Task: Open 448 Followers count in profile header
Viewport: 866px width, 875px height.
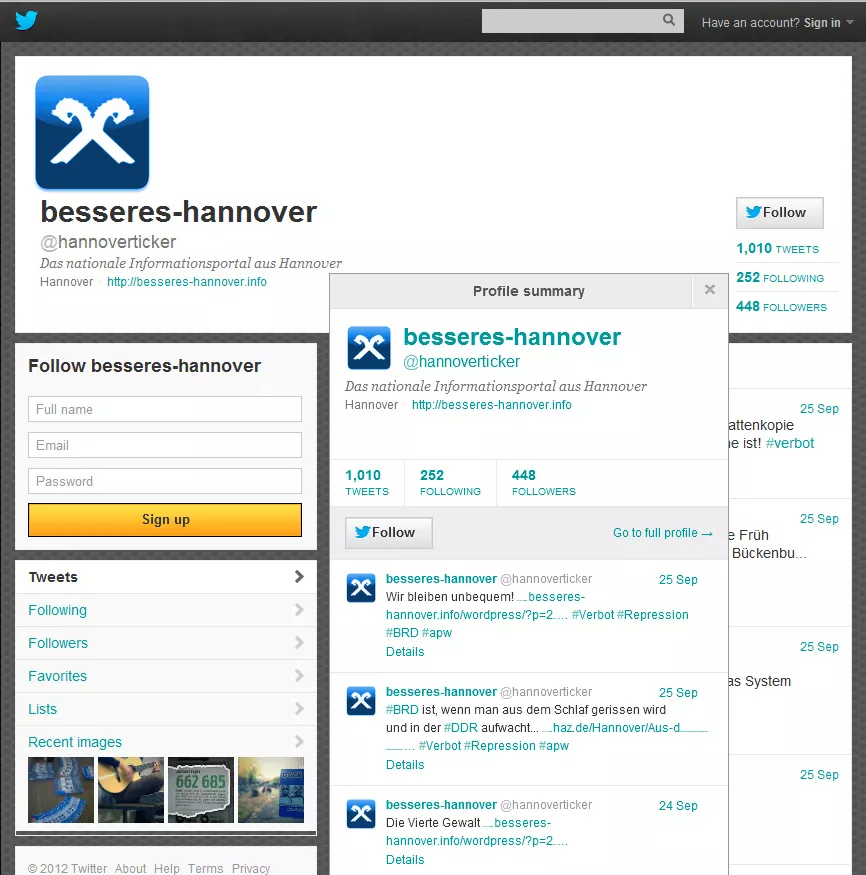Action: [x=781, y=306]
